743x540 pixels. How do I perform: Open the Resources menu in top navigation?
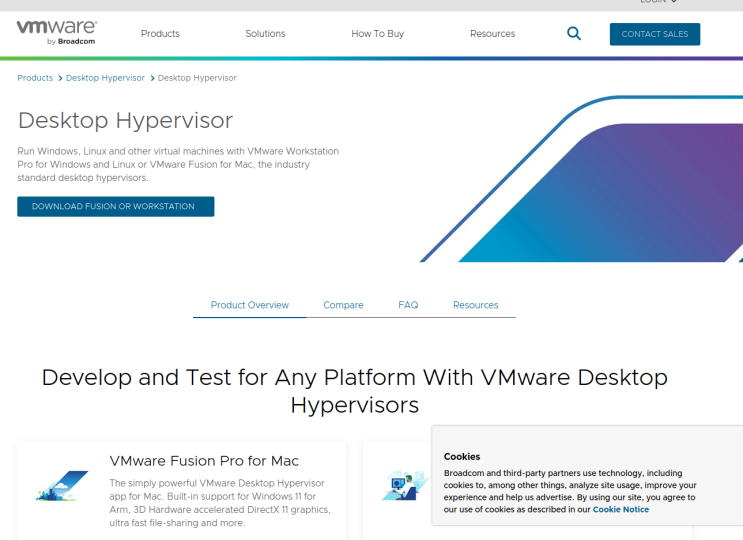click(x=492, y=34)
